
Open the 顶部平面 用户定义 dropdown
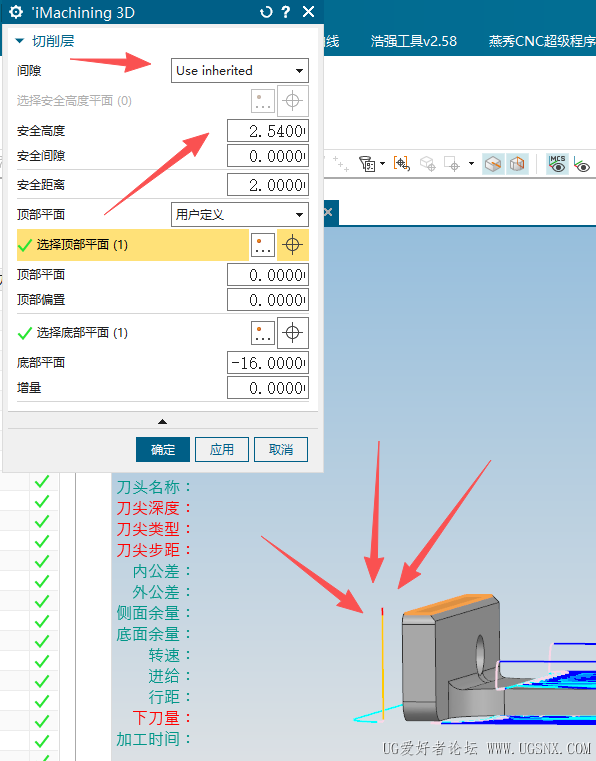pos(240,215)
